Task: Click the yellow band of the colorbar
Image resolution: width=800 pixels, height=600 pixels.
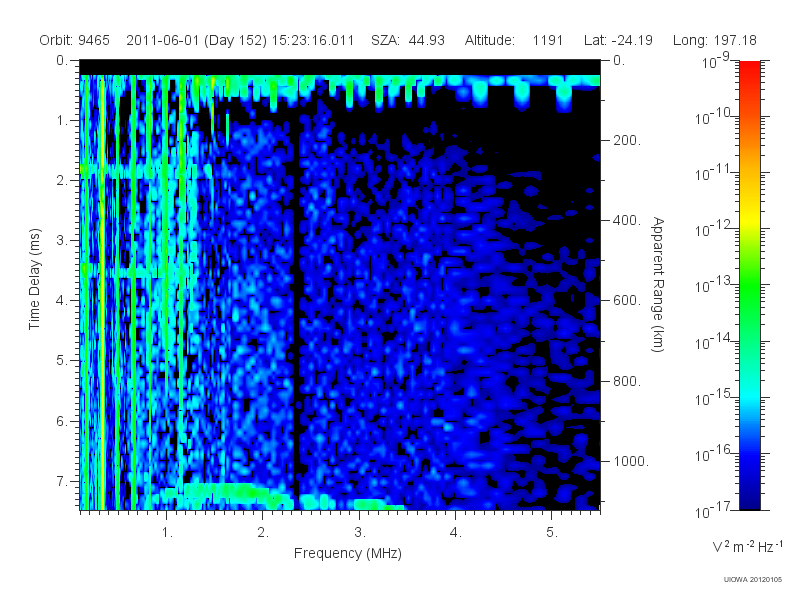Action: tap(750, 217)
